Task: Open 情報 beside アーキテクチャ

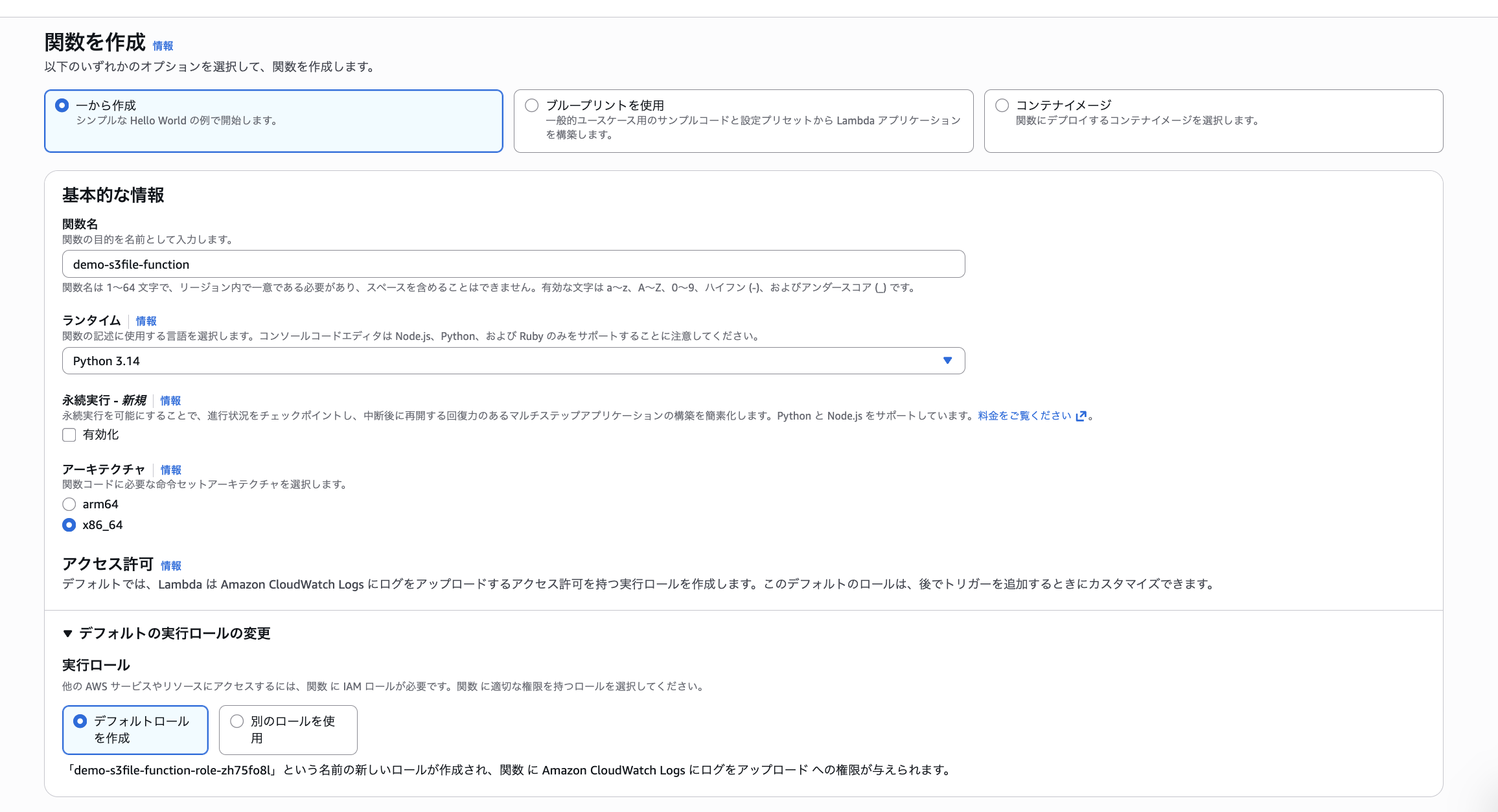Action: (170, 469)
